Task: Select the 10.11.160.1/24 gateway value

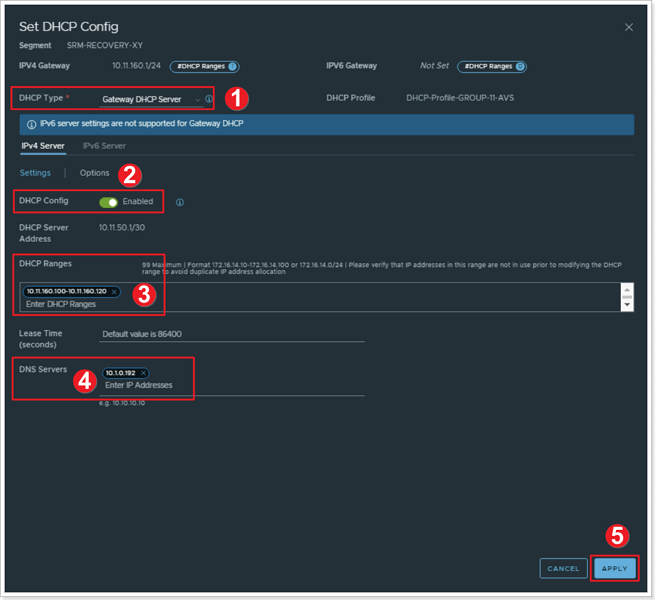Action: coord(136,66)
